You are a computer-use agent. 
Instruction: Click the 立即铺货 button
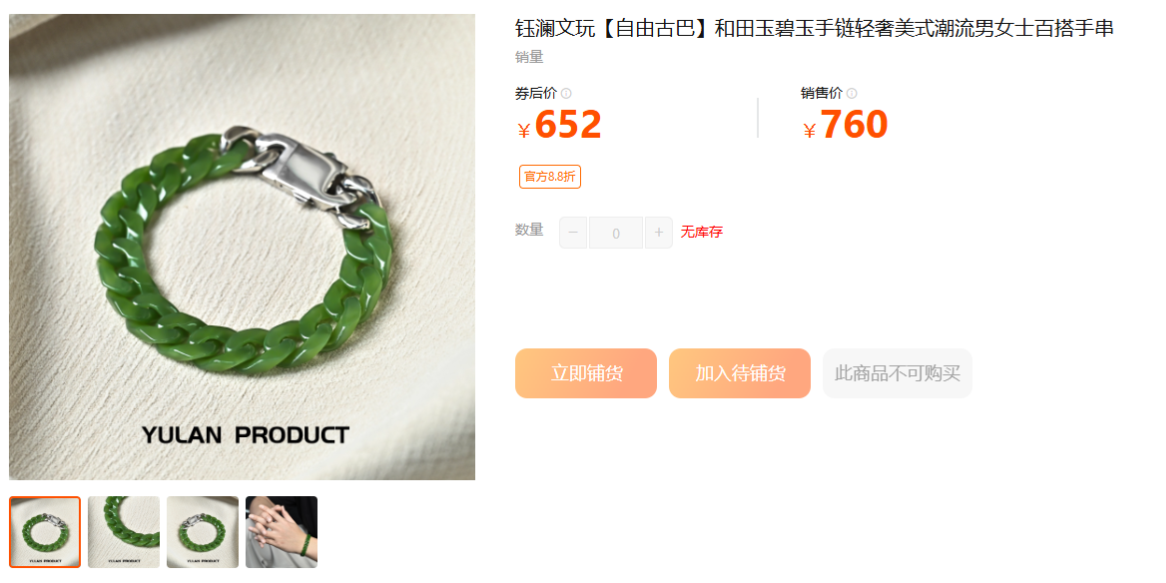586,373
